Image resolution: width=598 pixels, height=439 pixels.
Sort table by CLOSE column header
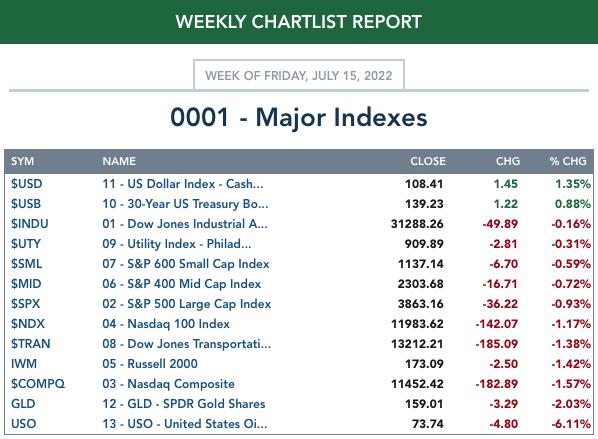pos(428,161)
